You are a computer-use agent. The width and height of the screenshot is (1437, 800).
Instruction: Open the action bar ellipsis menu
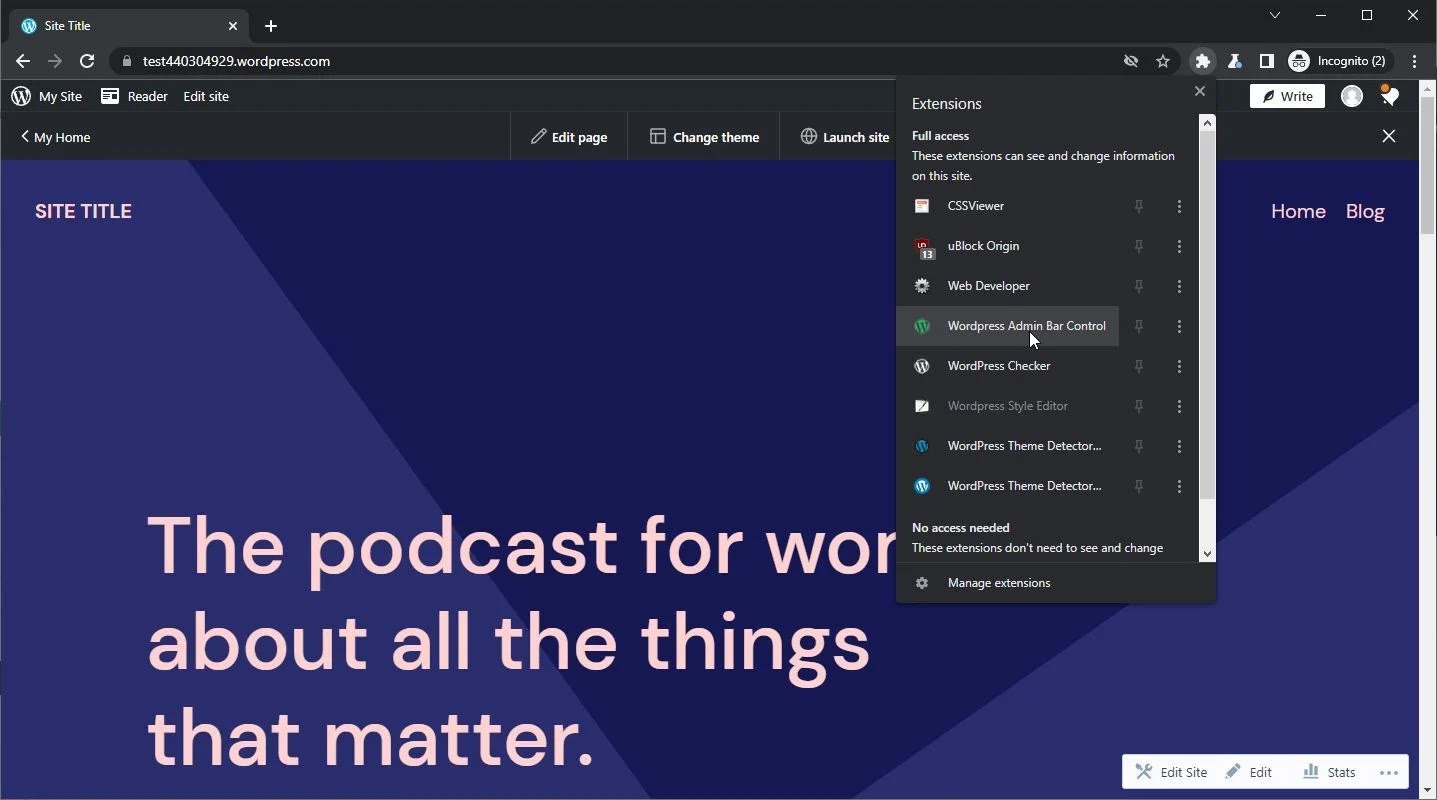(1388, 772)
